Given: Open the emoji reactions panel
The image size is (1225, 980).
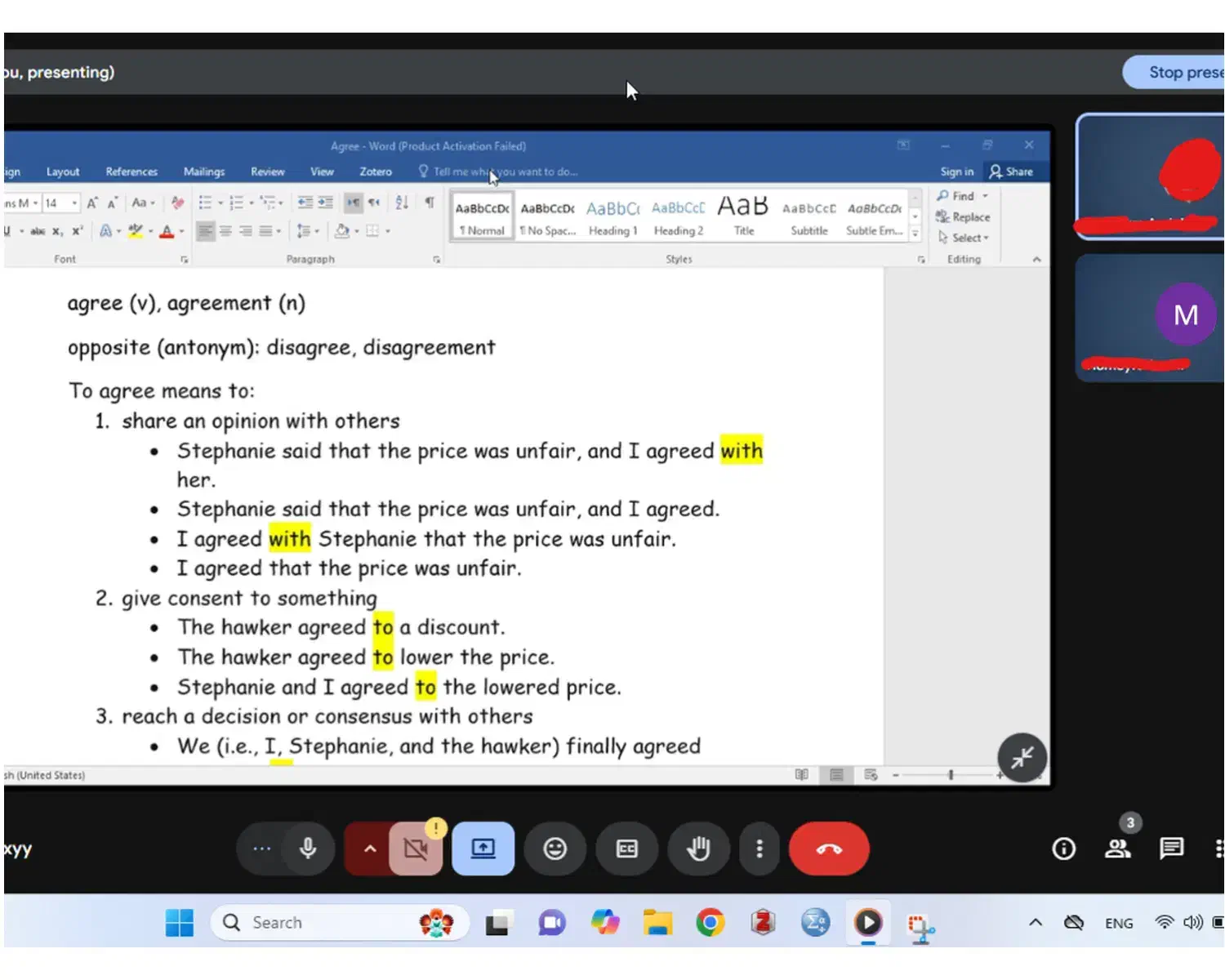Looking at the screenshot, I should pyautogui.click(x=555, y=849).
